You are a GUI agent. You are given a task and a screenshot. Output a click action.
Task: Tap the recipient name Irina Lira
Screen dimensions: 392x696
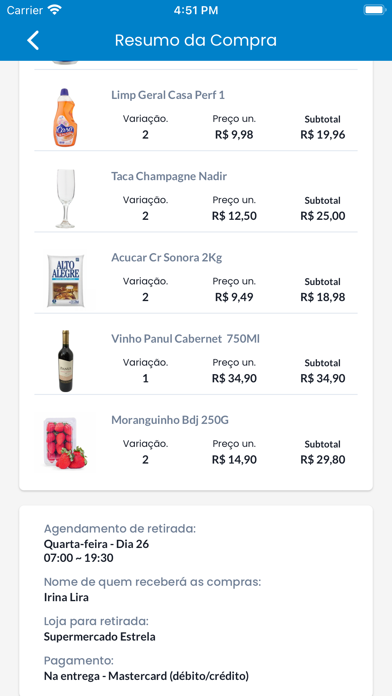pos(66,597)
